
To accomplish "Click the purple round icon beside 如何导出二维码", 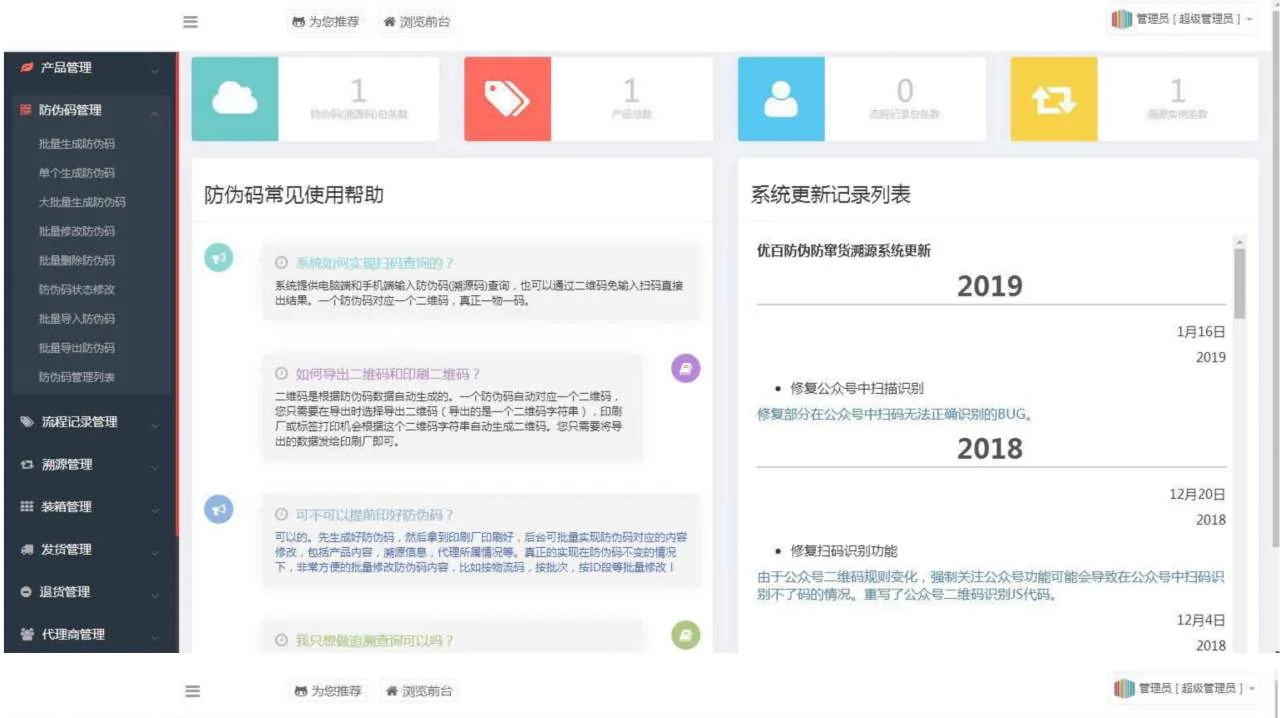I will pyautogui.click(x=685, y=368).
